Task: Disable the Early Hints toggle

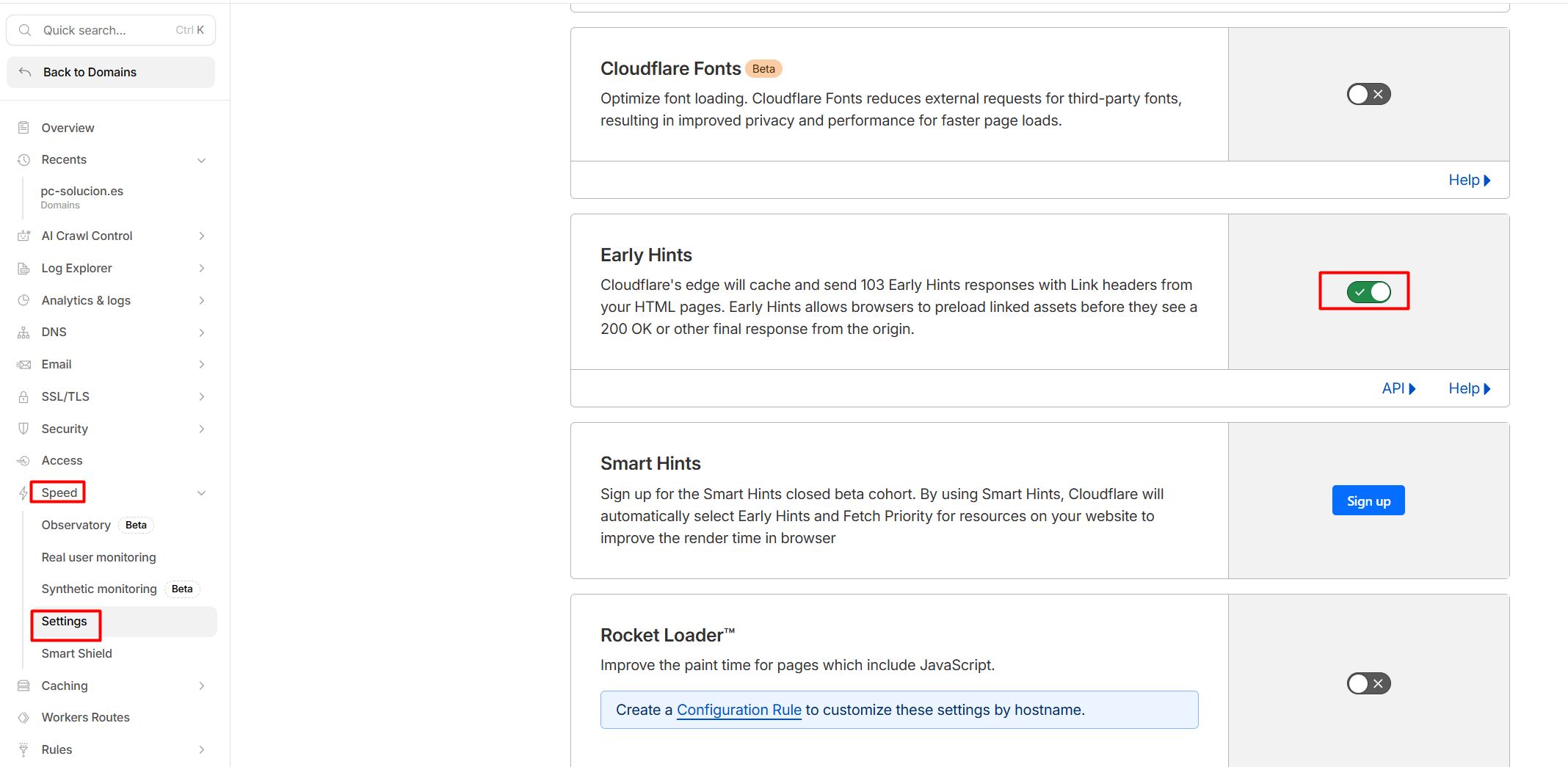Action: coord(1368,292)
